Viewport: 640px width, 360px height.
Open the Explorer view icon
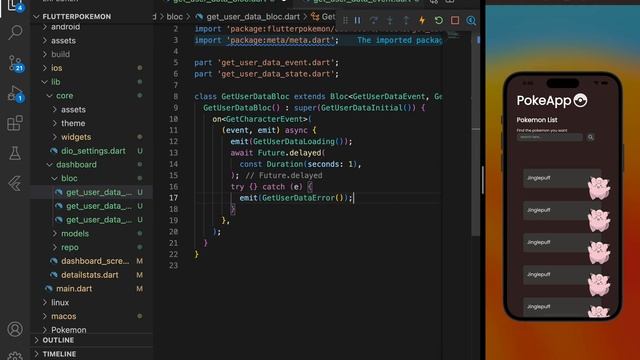tap(15, 5)
